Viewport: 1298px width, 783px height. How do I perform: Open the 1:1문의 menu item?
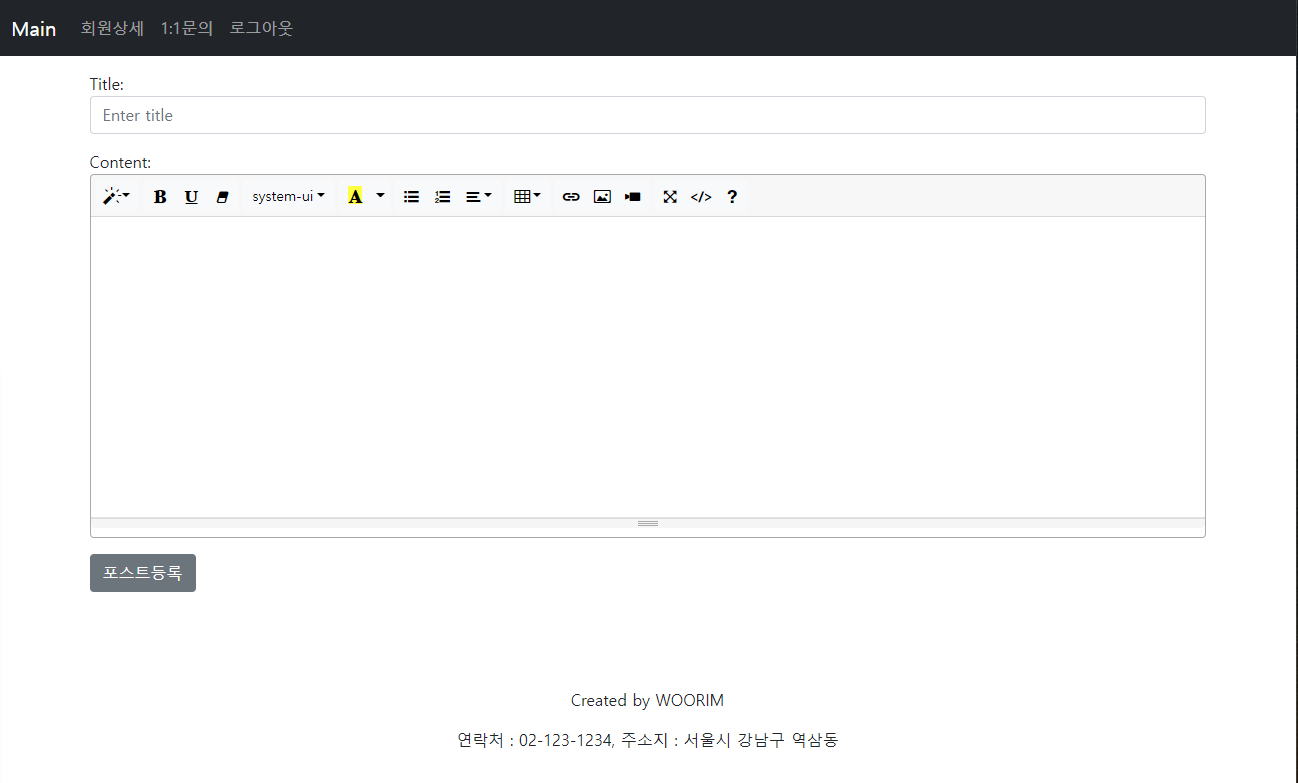click(x=187, y=28)
